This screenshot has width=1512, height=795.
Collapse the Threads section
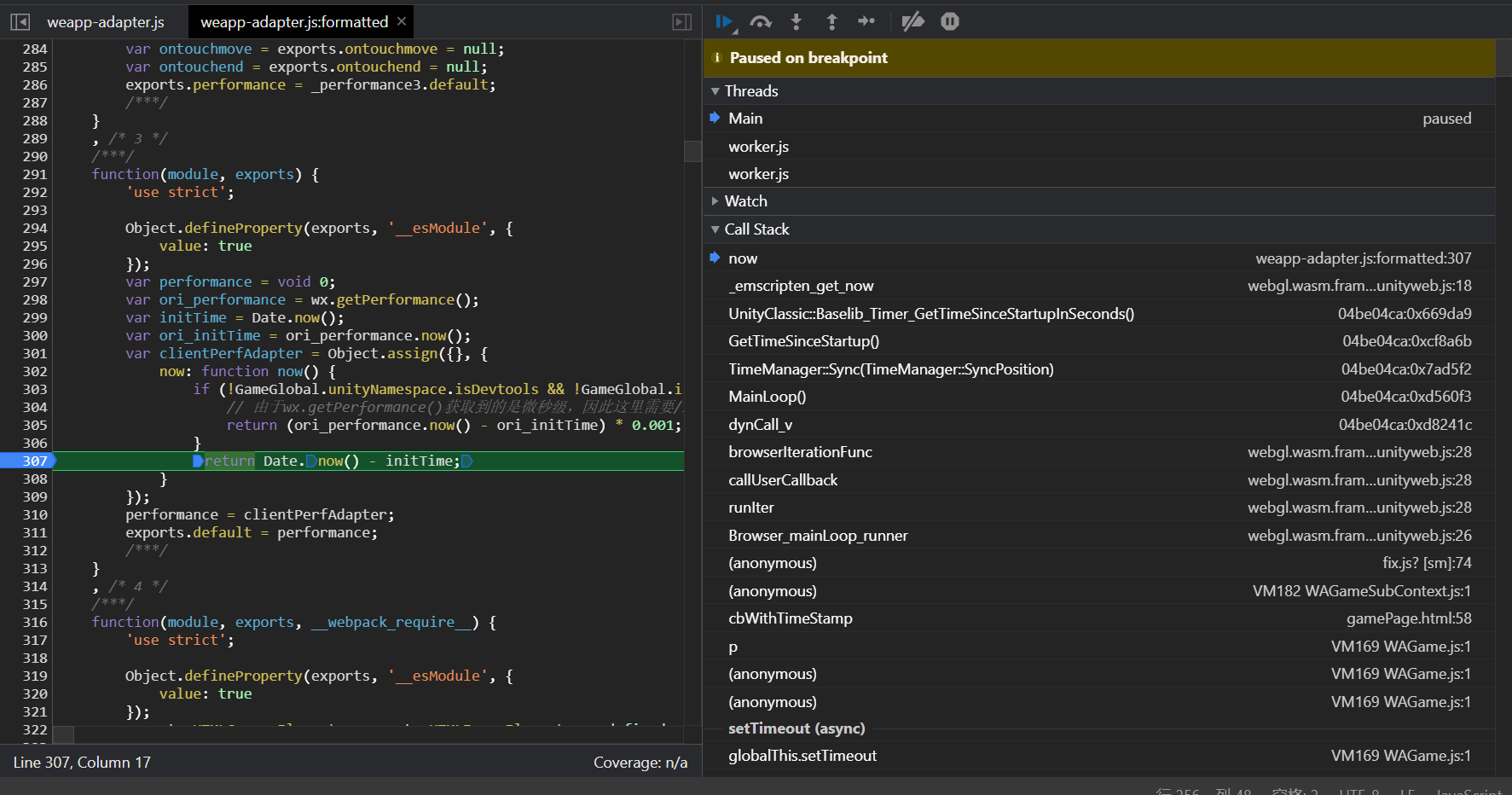715,91
